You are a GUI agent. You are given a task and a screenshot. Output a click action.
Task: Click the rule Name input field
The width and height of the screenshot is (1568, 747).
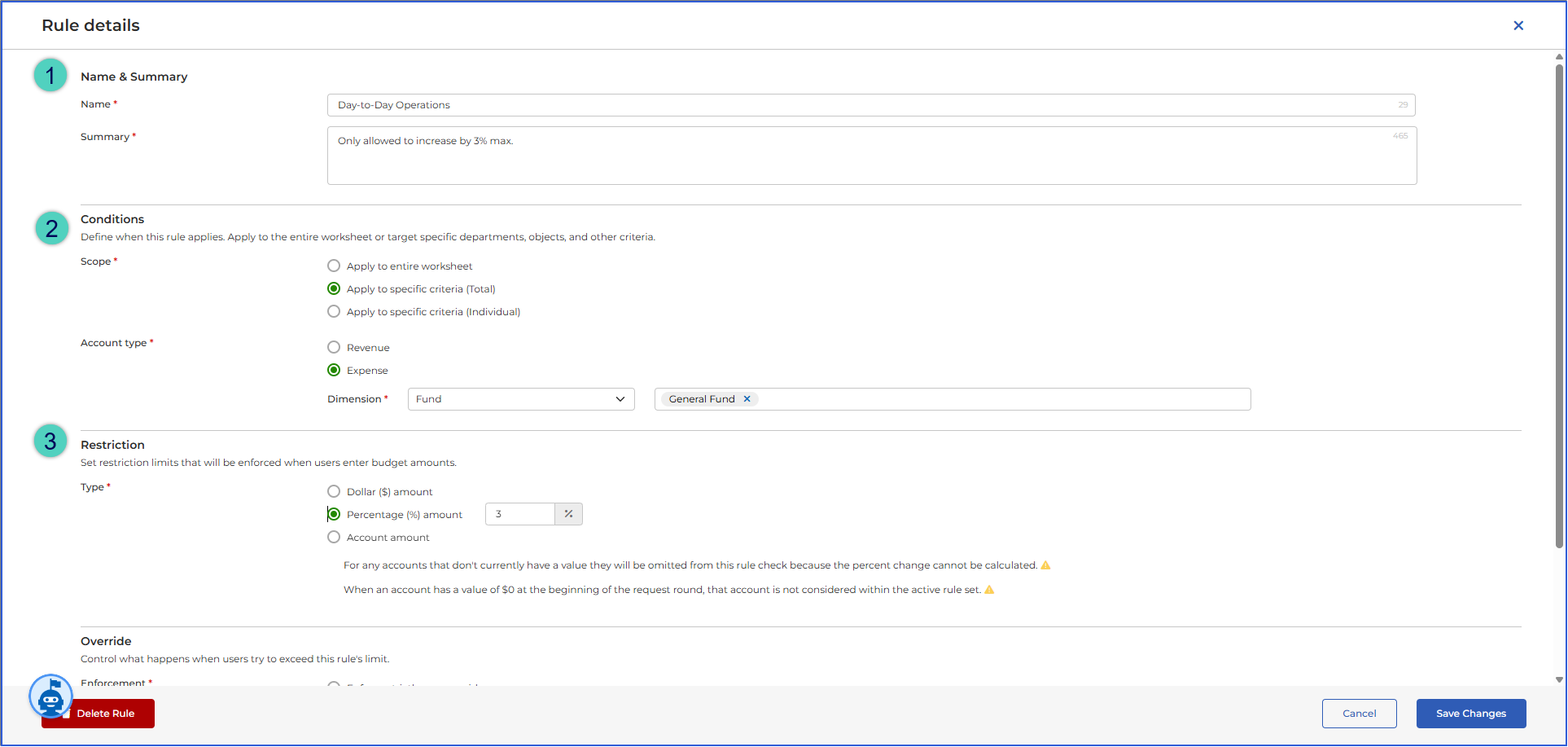click(871, 105)
